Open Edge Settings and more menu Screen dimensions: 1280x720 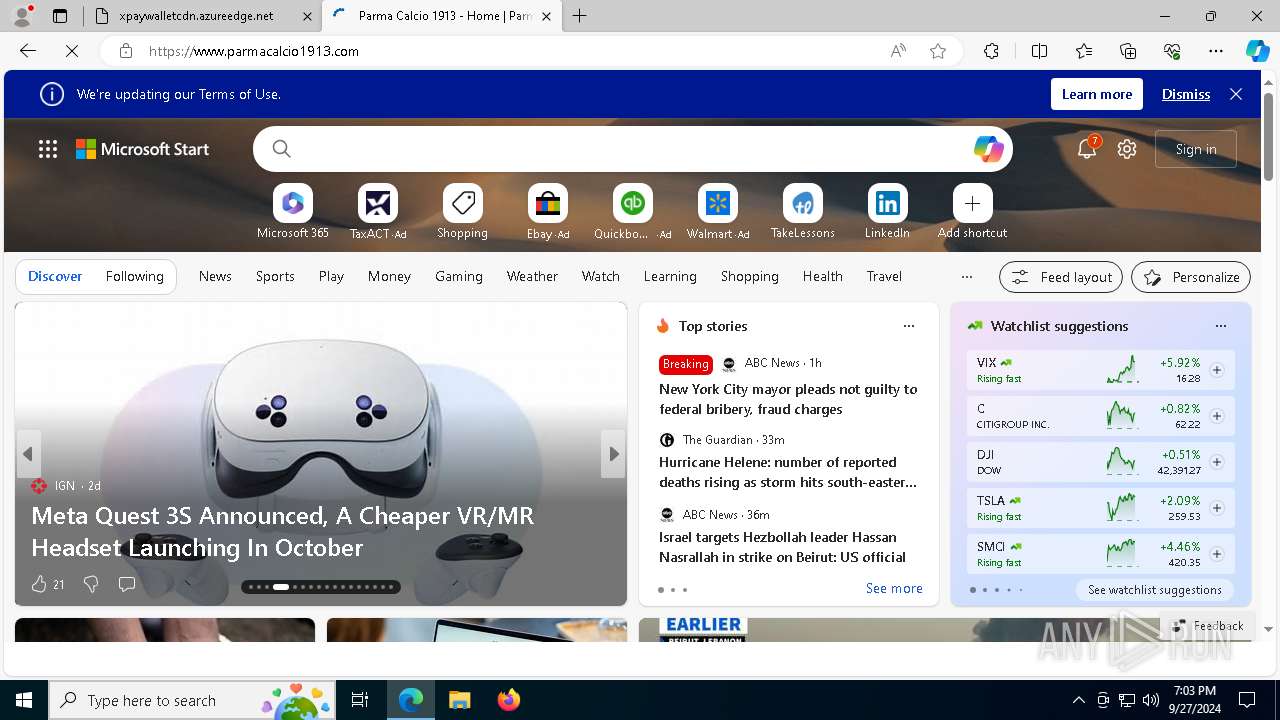1216,51
